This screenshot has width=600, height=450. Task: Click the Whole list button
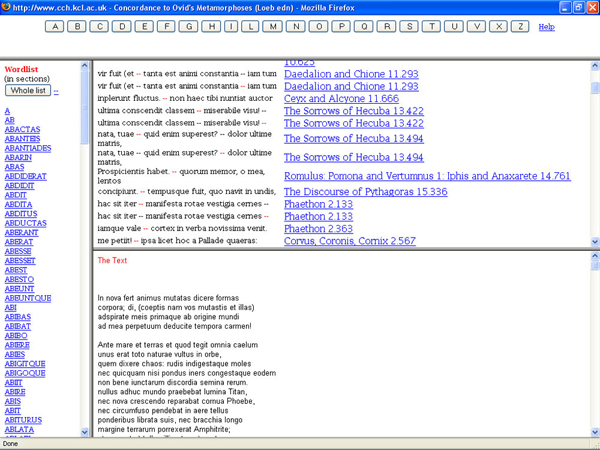28,91
